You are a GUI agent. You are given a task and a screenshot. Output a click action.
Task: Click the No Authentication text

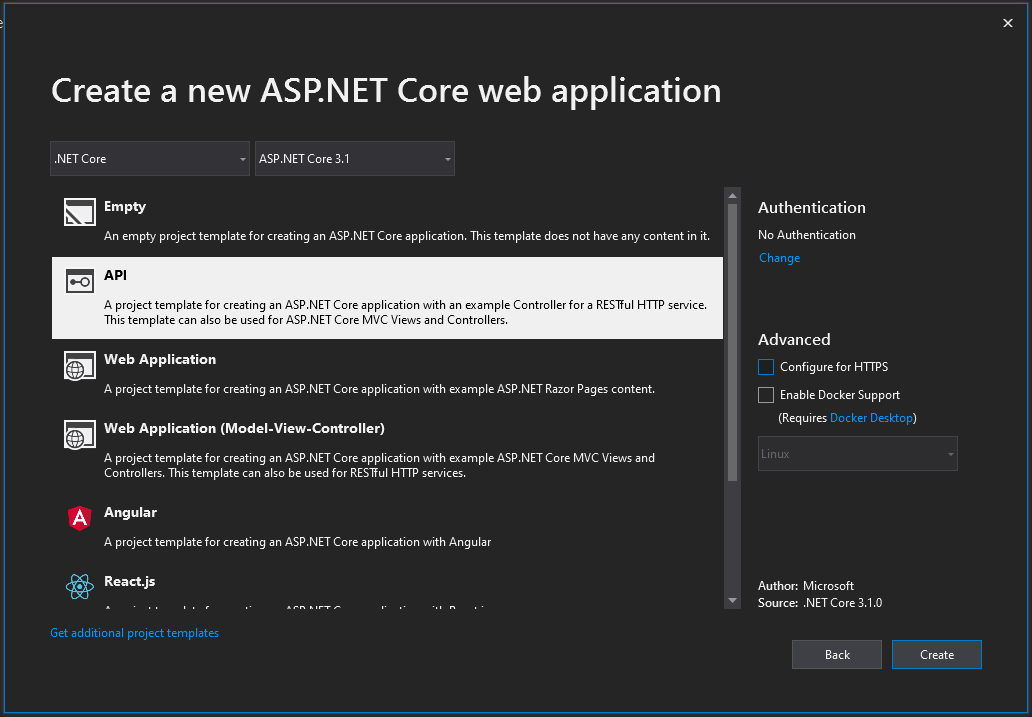[807, 235]
